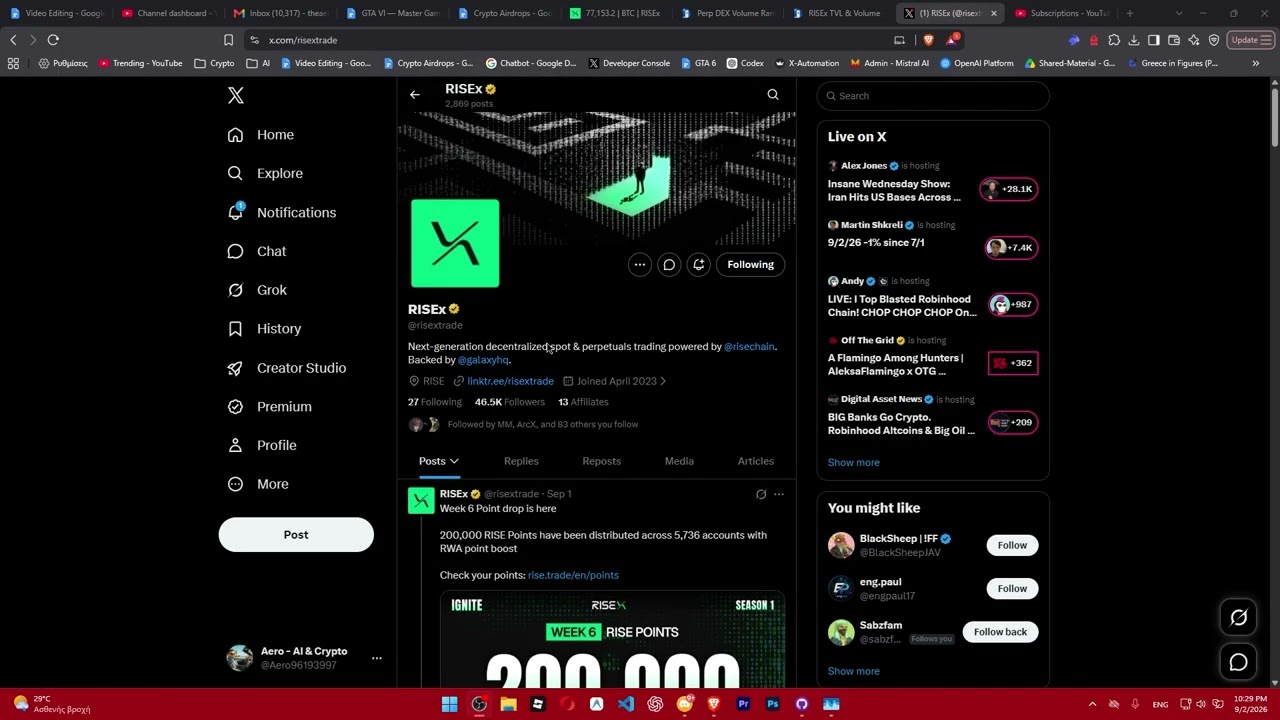Viewport: 1280px width, 720px height.
Task: Open Codex bookmark
Action: point(745,63)
